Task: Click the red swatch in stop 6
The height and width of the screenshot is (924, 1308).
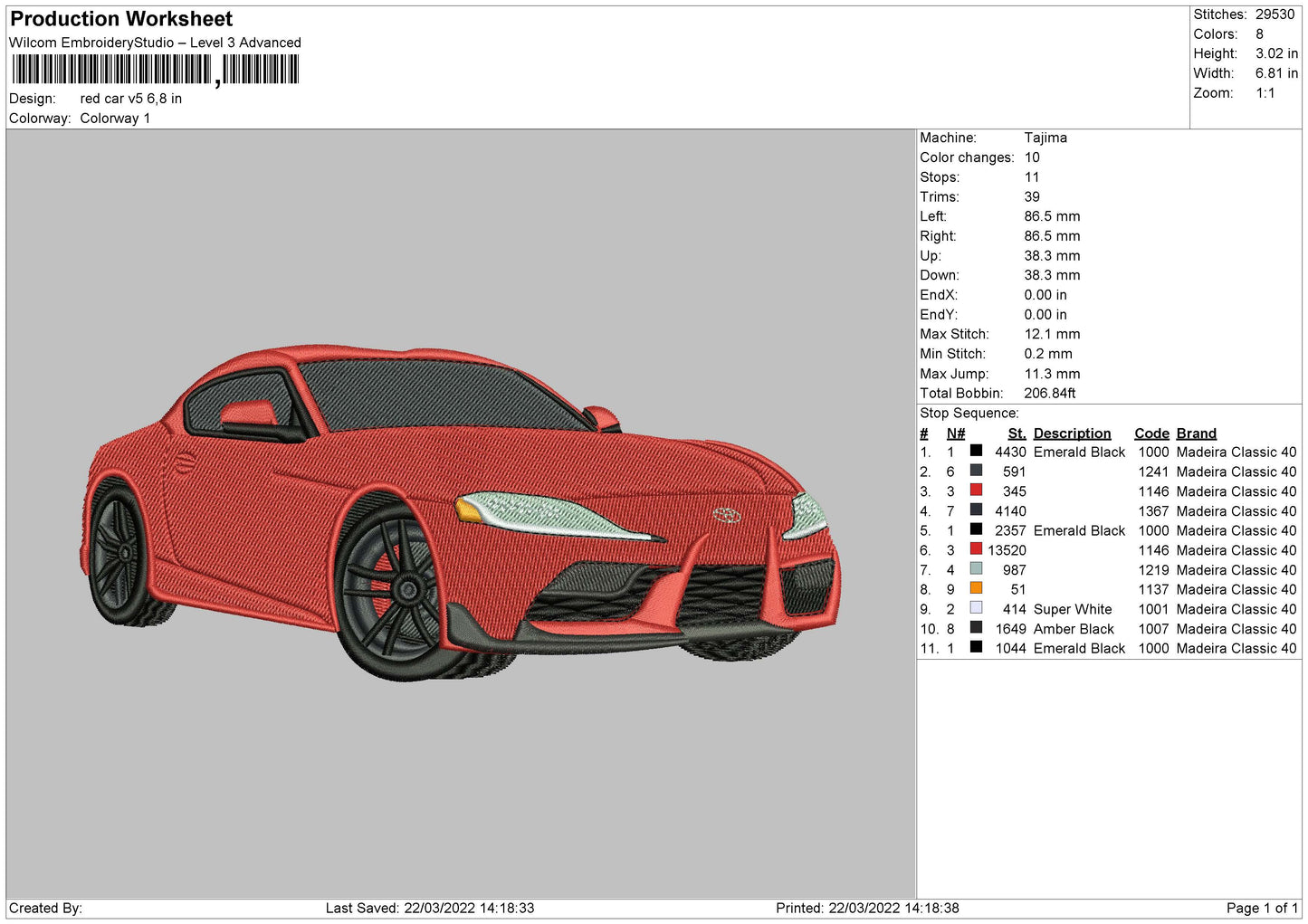Action: pyautogui.click(x=976, y=548)
